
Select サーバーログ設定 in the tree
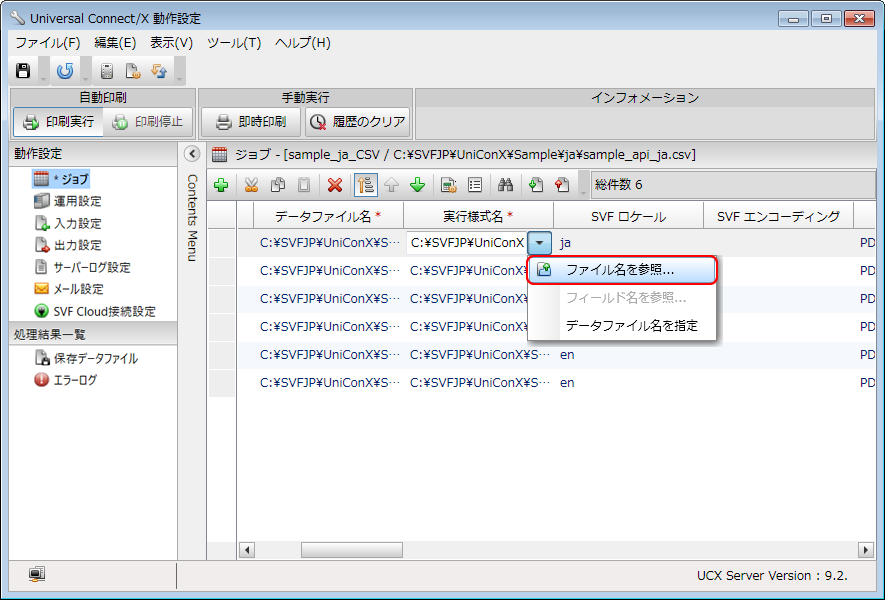tap(82, 267)
